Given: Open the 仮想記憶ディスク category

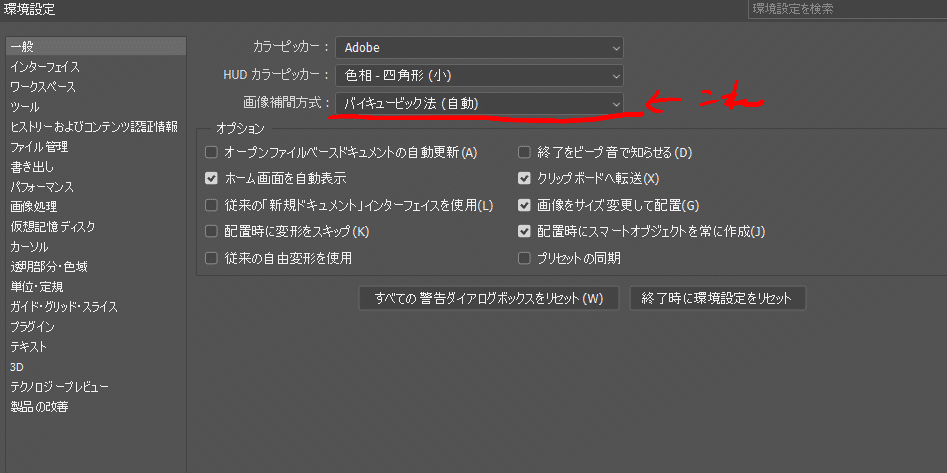Looking at the screenshot, I should coord(53,227).
